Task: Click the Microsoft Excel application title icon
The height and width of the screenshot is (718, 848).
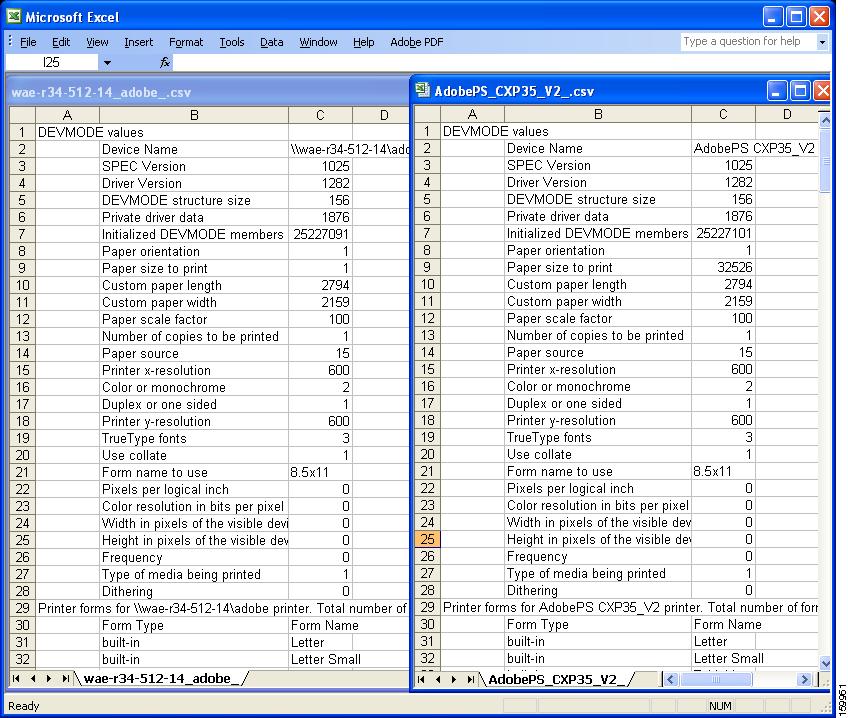Action: (15, 17)
